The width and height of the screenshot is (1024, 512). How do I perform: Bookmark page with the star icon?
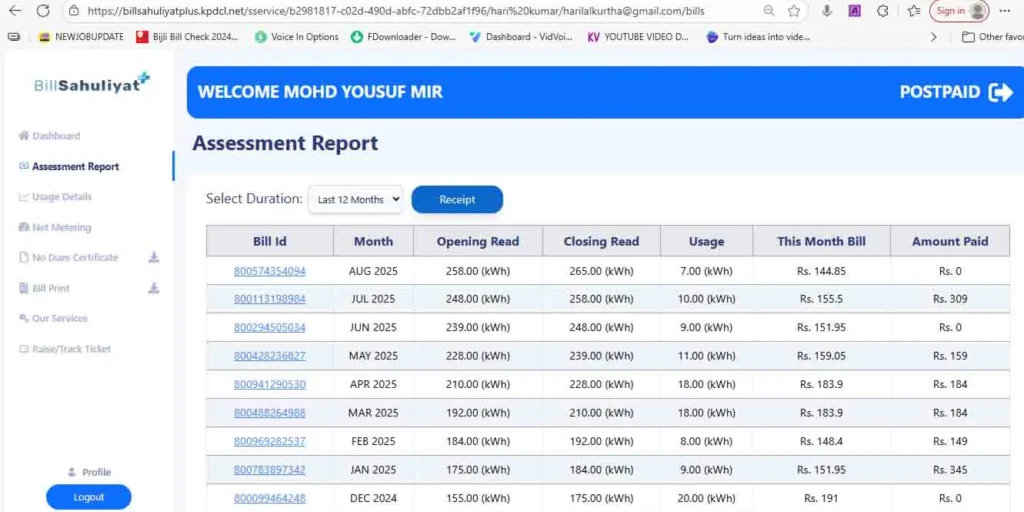click(x=794, y=11)
